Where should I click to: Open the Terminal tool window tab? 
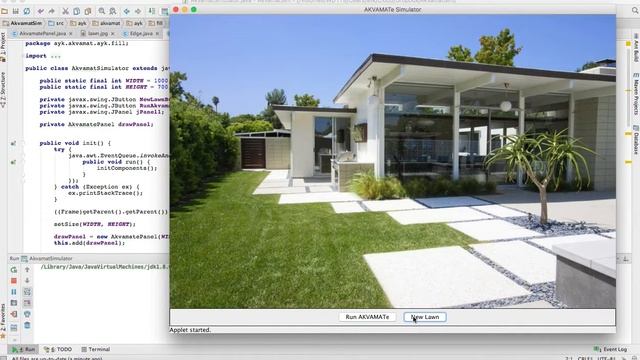coord(96,349)
